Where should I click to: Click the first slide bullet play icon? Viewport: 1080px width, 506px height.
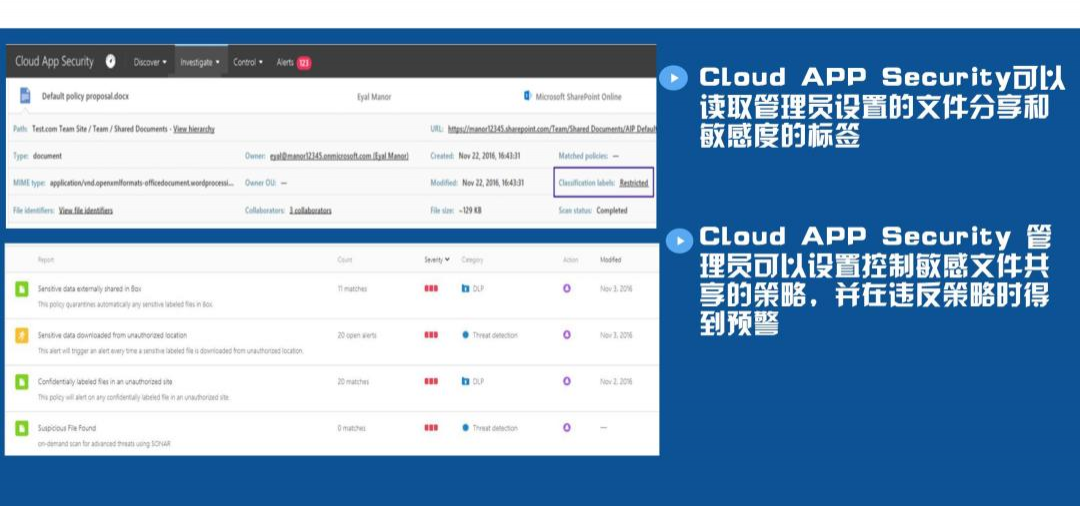click(x=673, y=78)
